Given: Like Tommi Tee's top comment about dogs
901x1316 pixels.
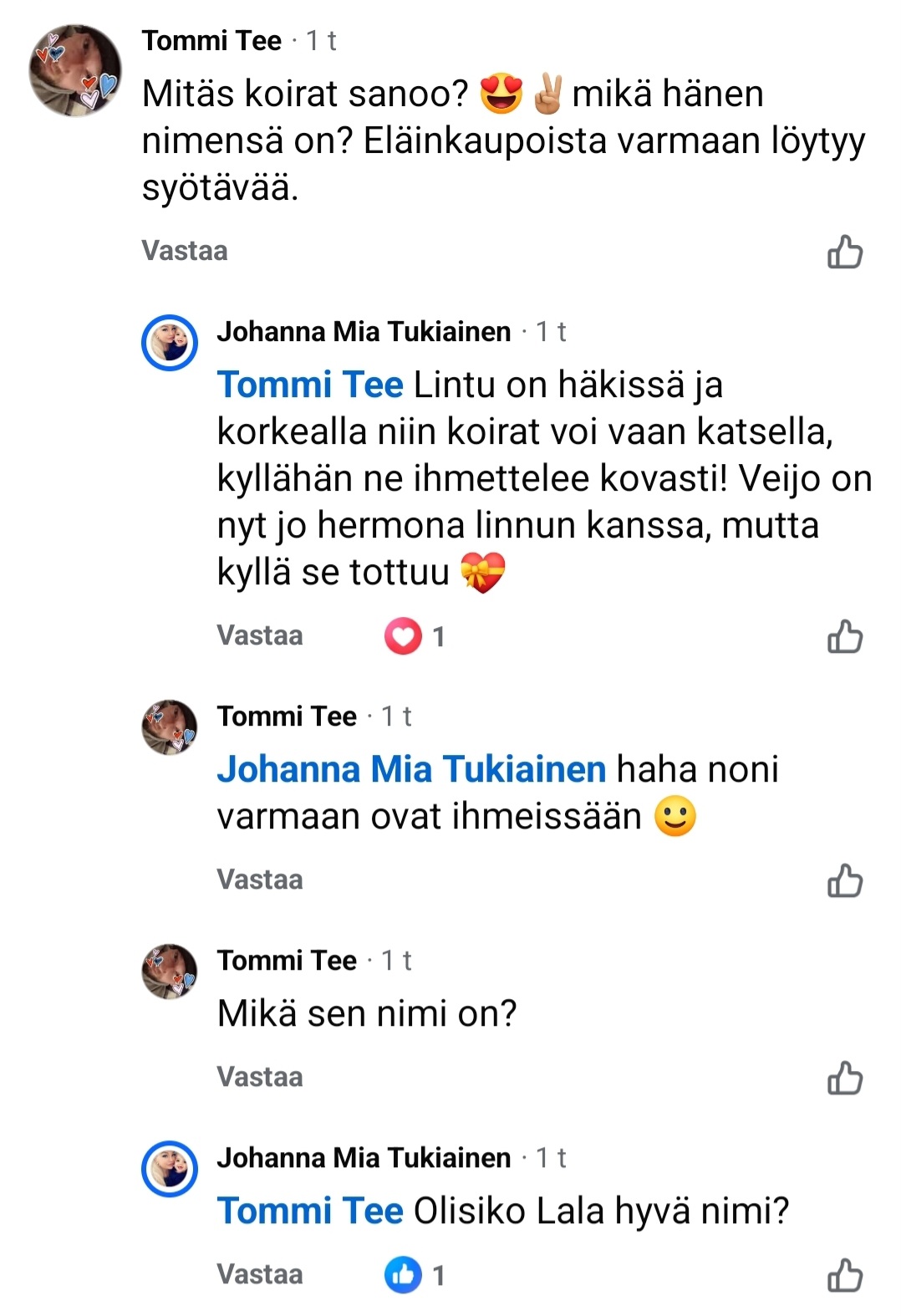Looking at the screenshot, I should pyautogui.click(x=844, y=252).
